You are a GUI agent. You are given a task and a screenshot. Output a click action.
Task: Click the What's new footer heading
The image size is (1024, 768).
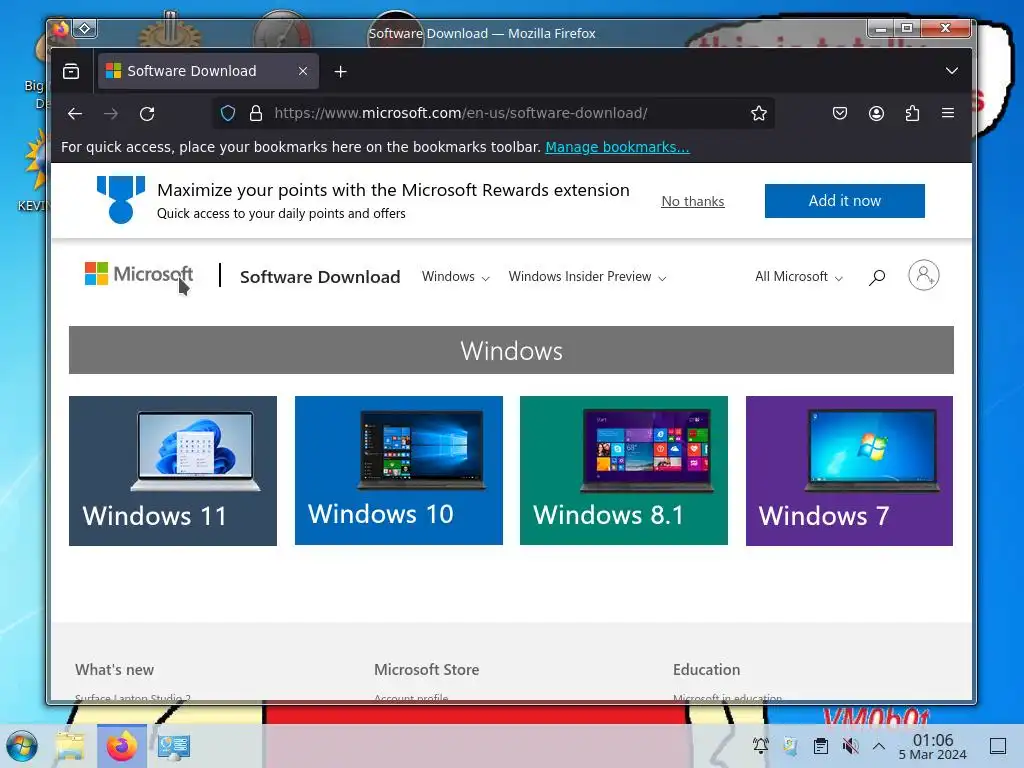tap(114, 669)
